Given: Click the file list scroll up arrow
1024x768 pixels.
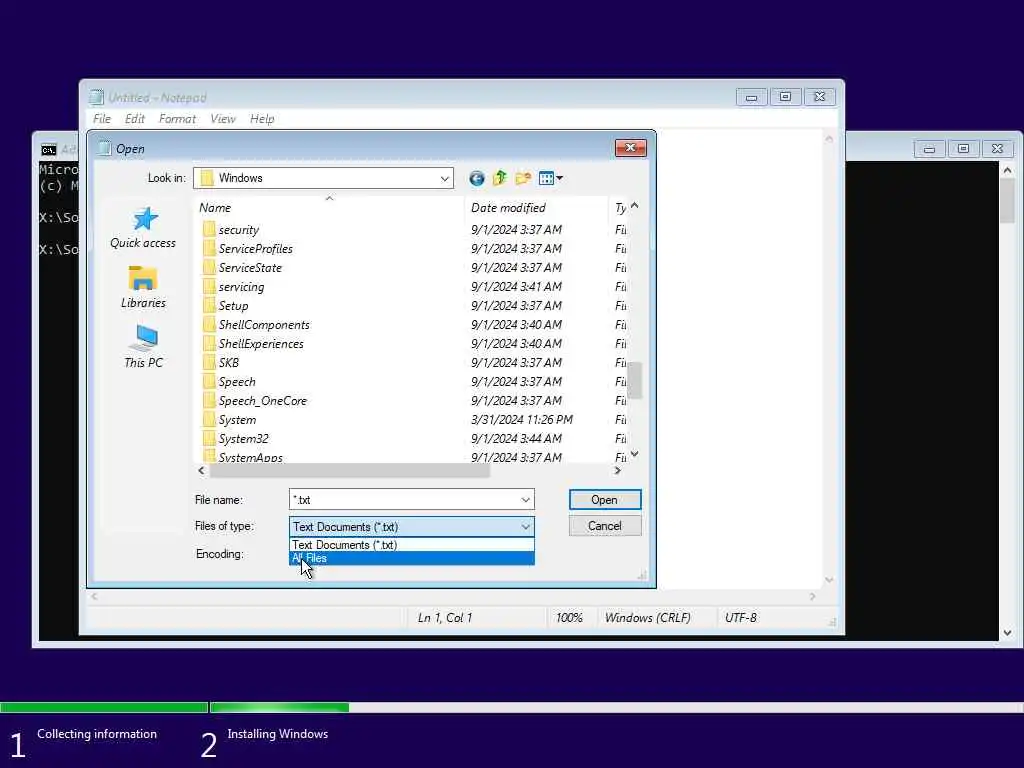Looking at the screenshot, I should [x=634, y=206].
